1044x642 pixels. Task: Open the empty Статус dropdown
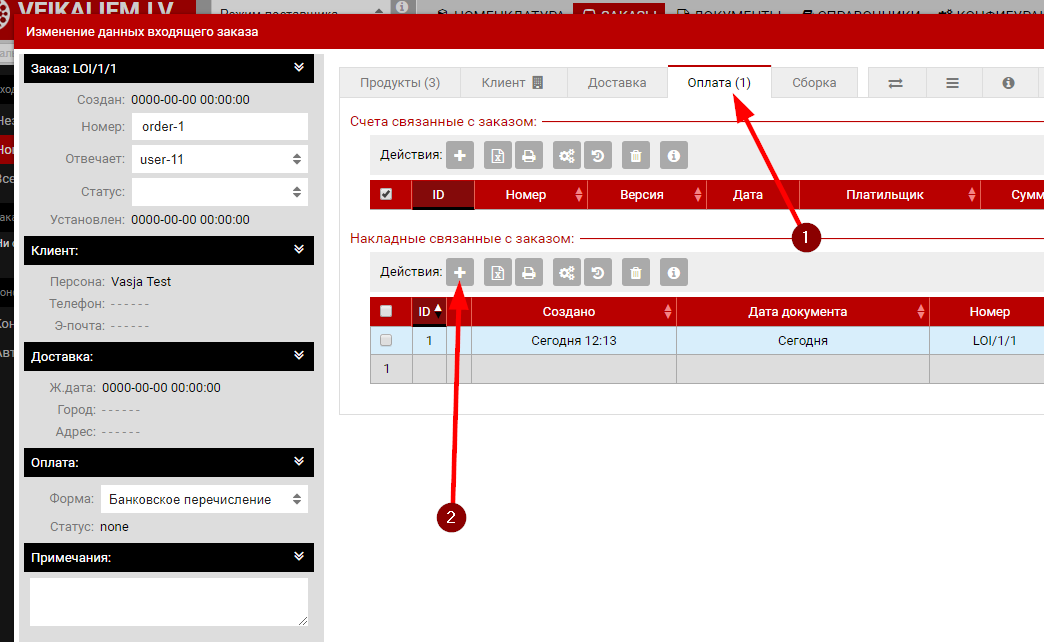[x=219, y=192]
